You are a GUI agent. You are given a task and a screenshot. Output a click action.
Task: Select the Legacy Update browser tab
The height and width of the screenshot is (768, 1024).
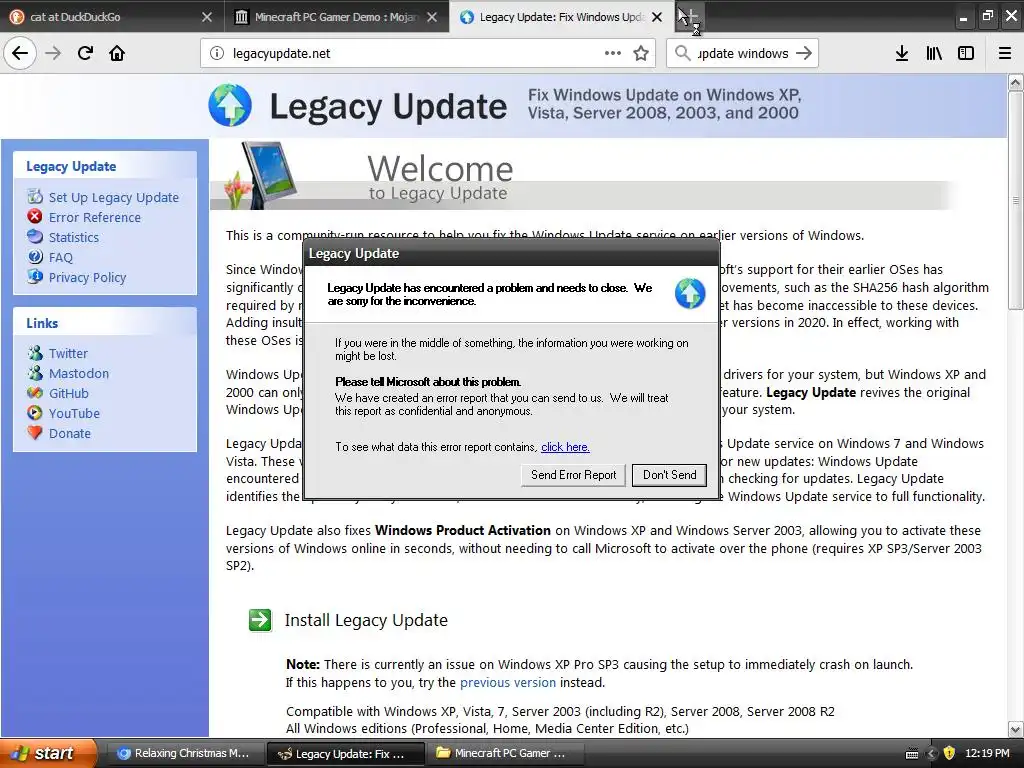pos(560,17)
